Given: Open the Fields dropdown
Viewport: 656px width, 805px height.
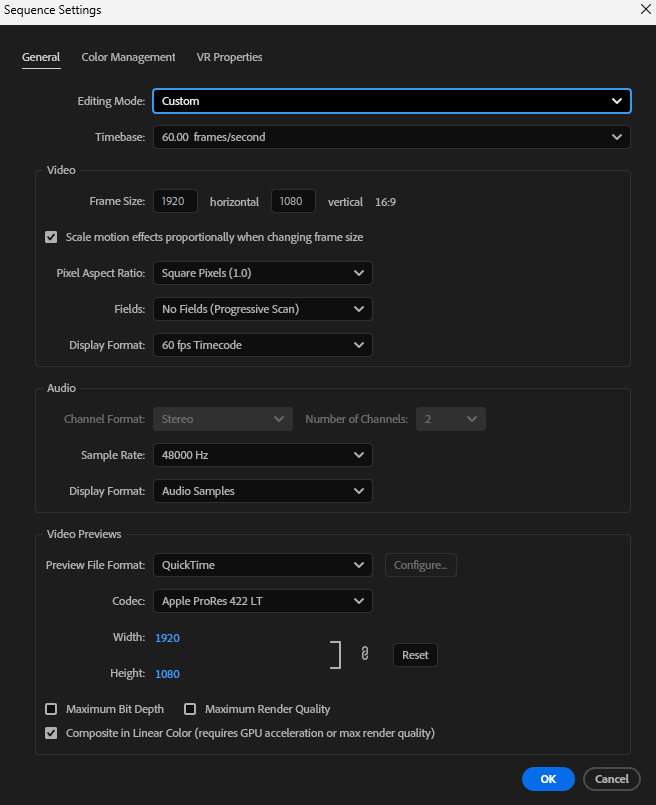Looking at the screenshot, I should (x=262, y=309).
